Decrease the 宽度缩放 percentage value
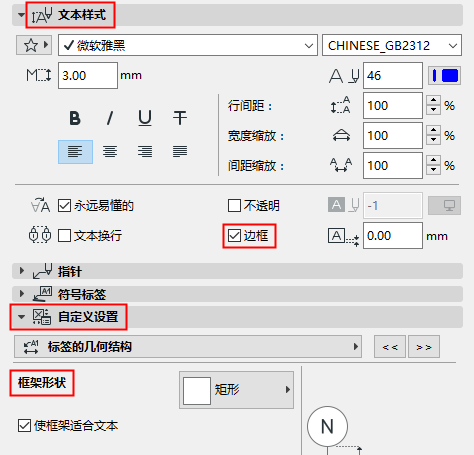The width and height of the screenshot is (474, 455). pos(433,140)
